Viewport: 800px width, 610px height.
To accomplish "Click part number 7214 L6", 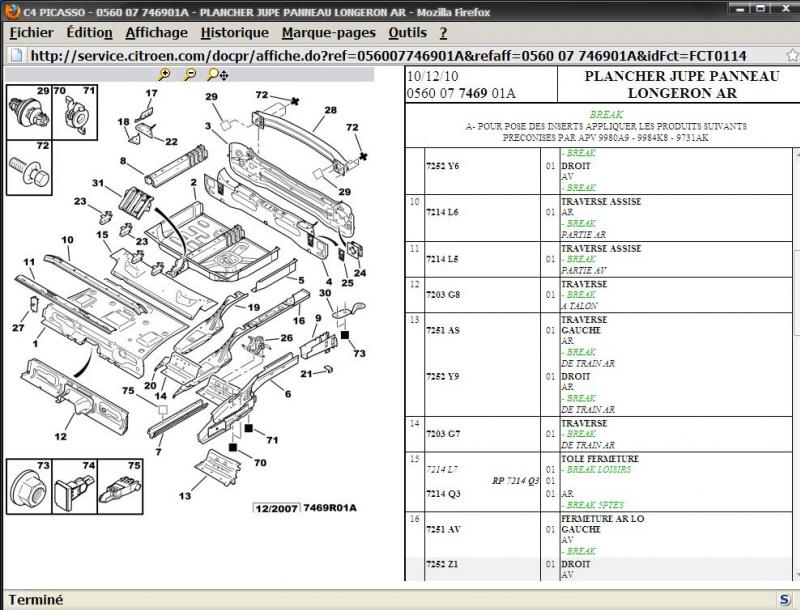I will tap(442, 212).
